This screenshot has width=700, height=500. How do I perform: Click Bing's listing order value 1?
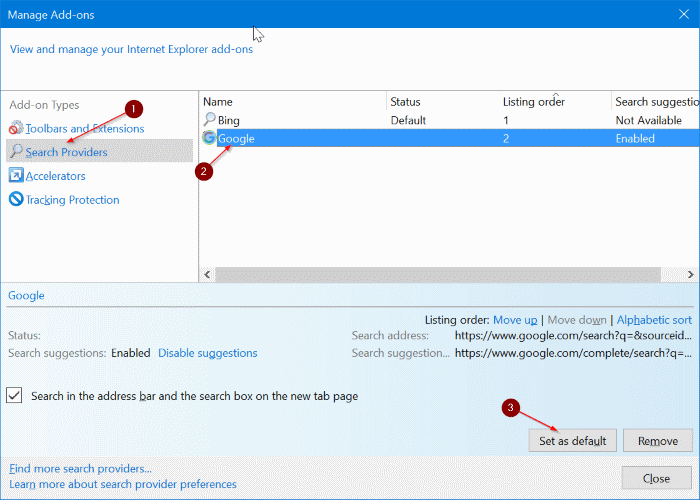click(x=506, y=120)
